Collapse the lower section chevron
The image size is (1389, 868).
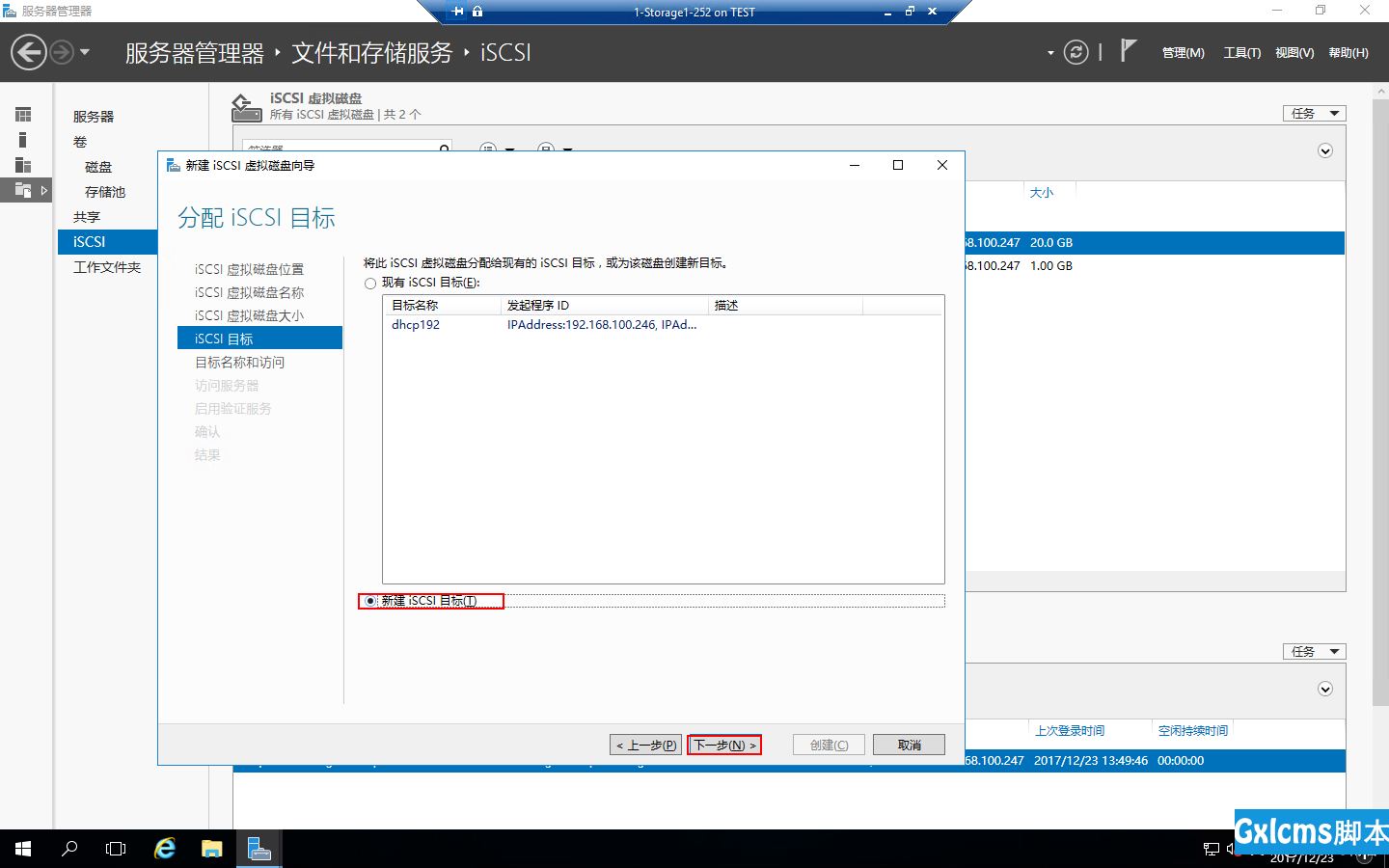1325,690
